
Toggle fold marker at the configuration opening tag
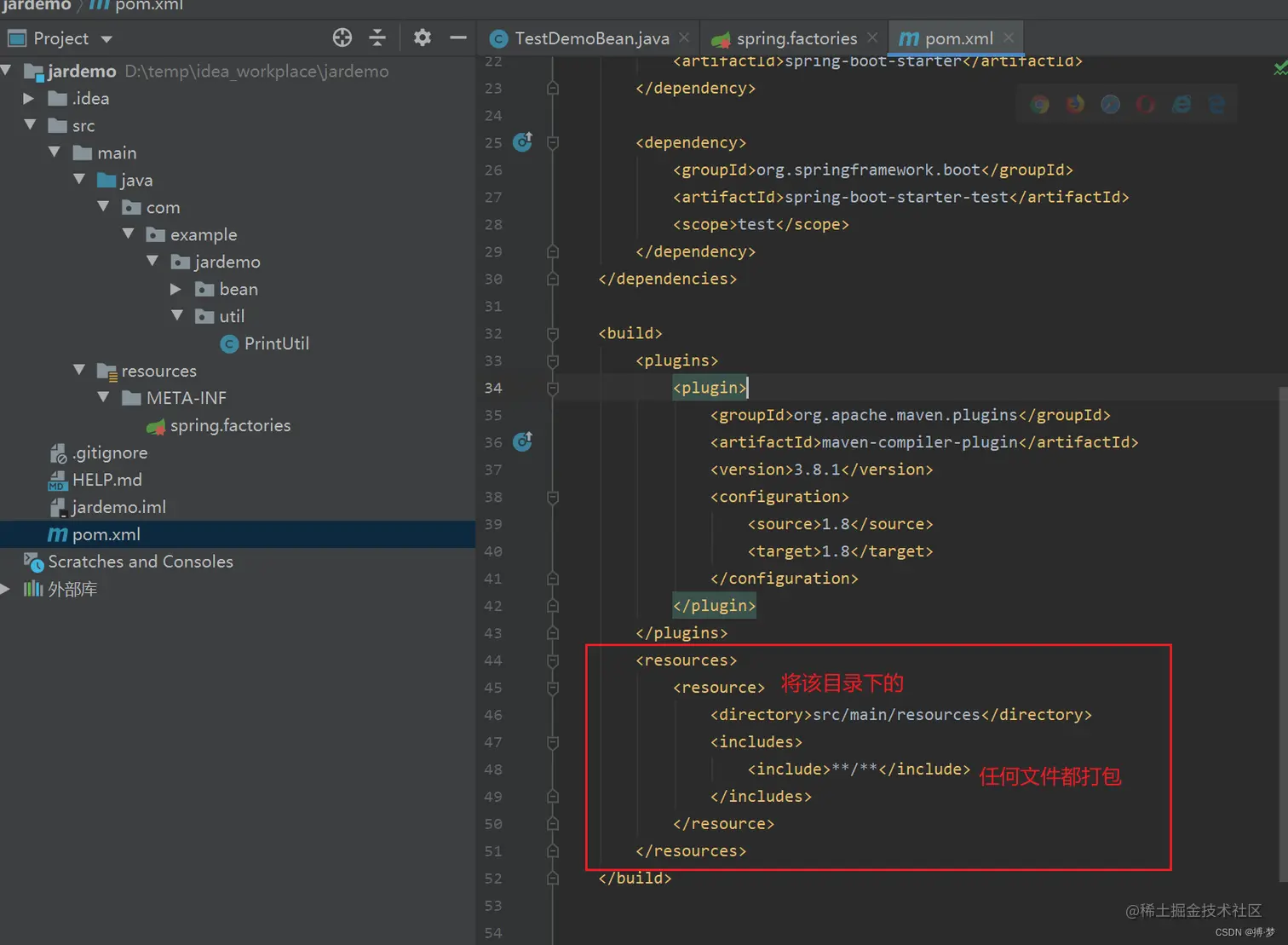pyautogui.click(x=553, y=497)
